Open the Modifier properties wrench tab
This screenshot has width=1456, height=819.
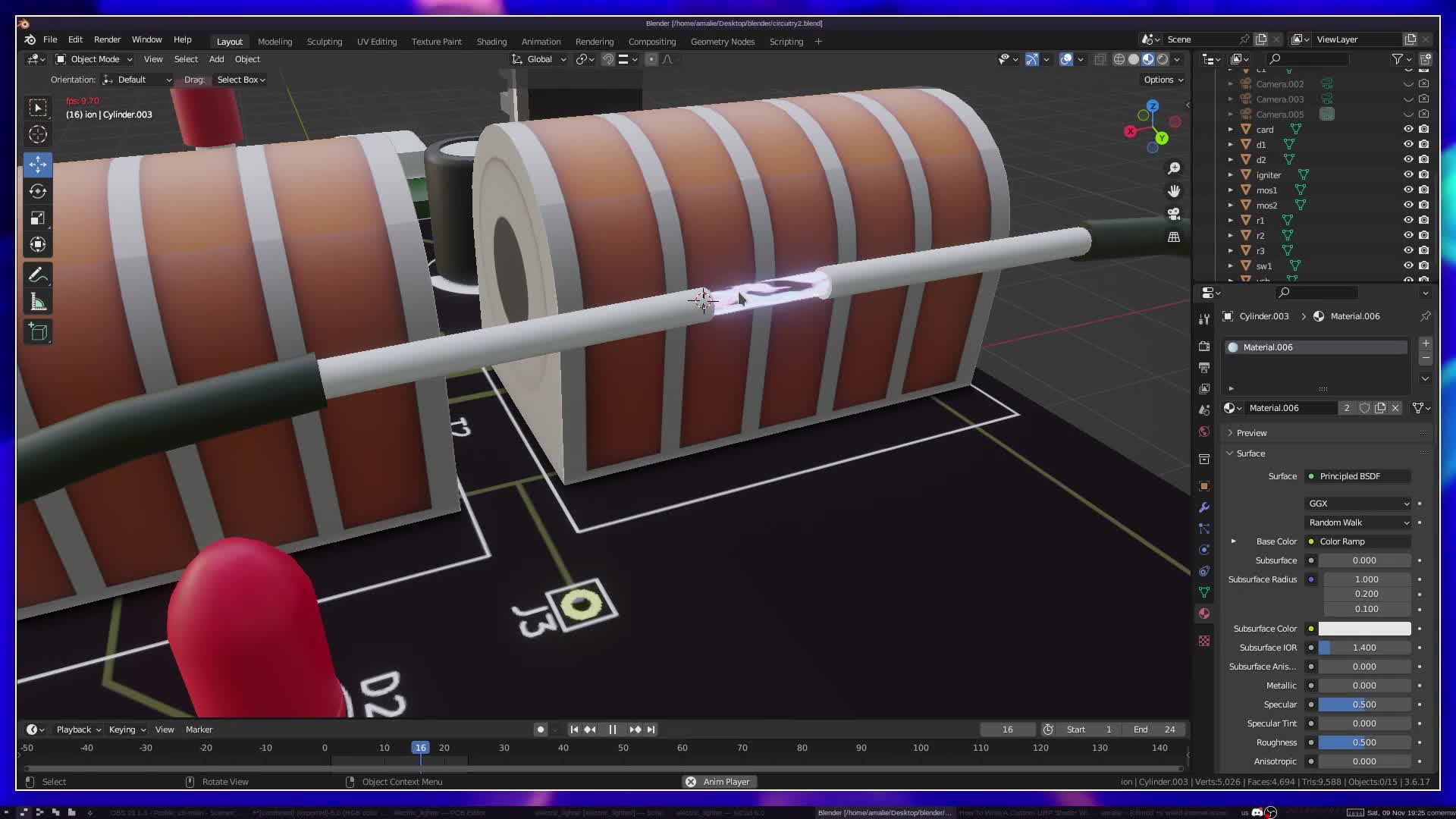(1204, 507)
